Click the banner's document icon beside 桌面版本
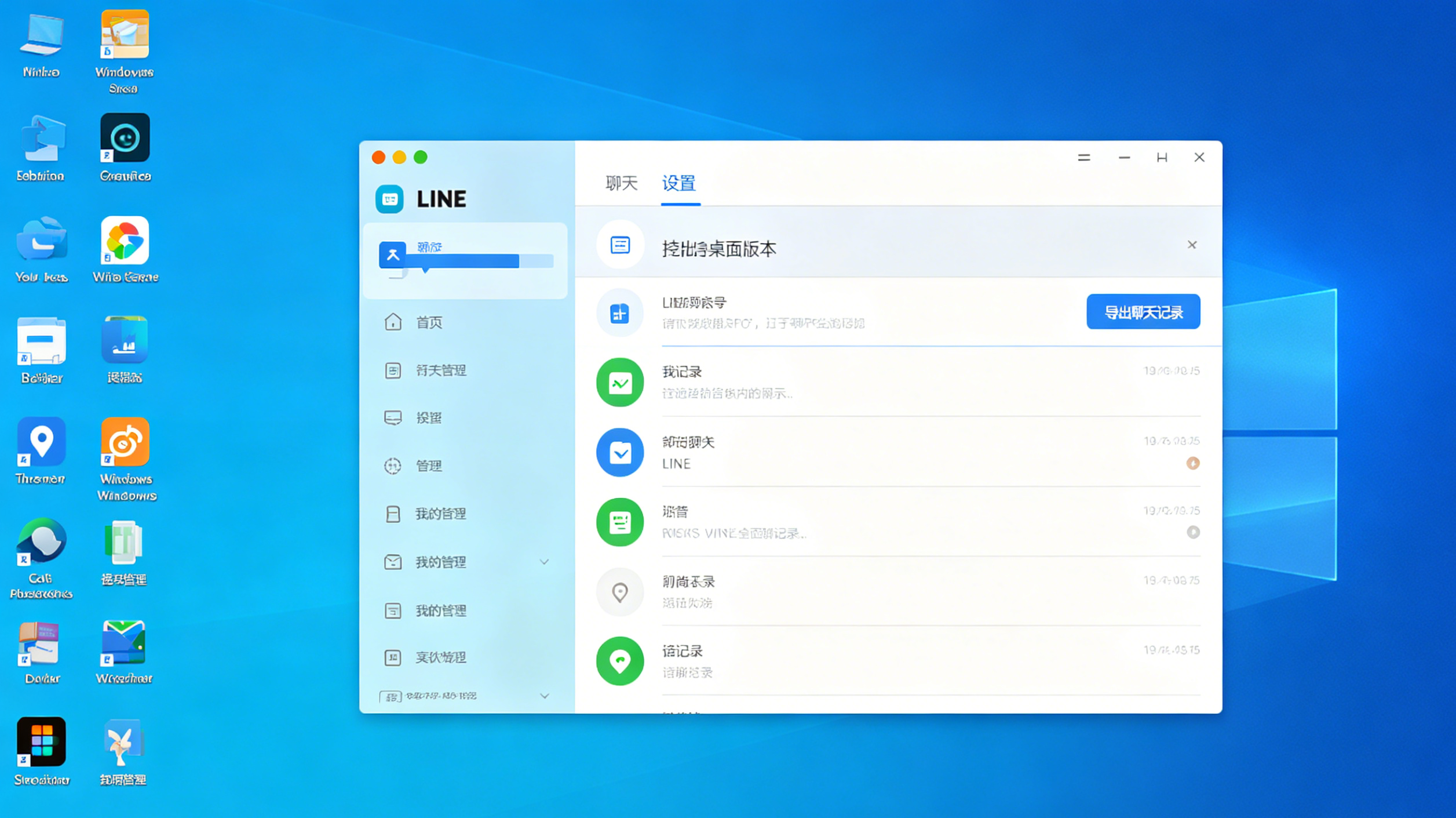 (620, 245)
